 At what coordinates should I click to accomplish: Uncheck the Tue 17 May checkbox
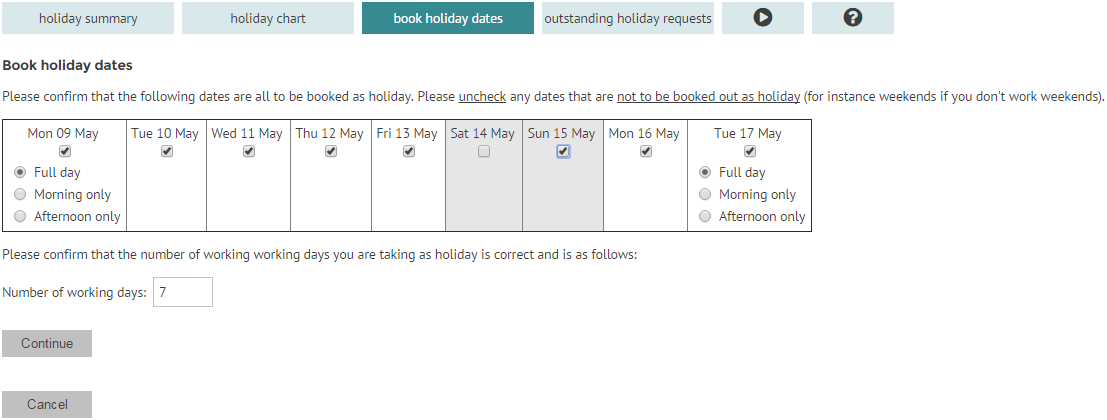pos(750,151)
